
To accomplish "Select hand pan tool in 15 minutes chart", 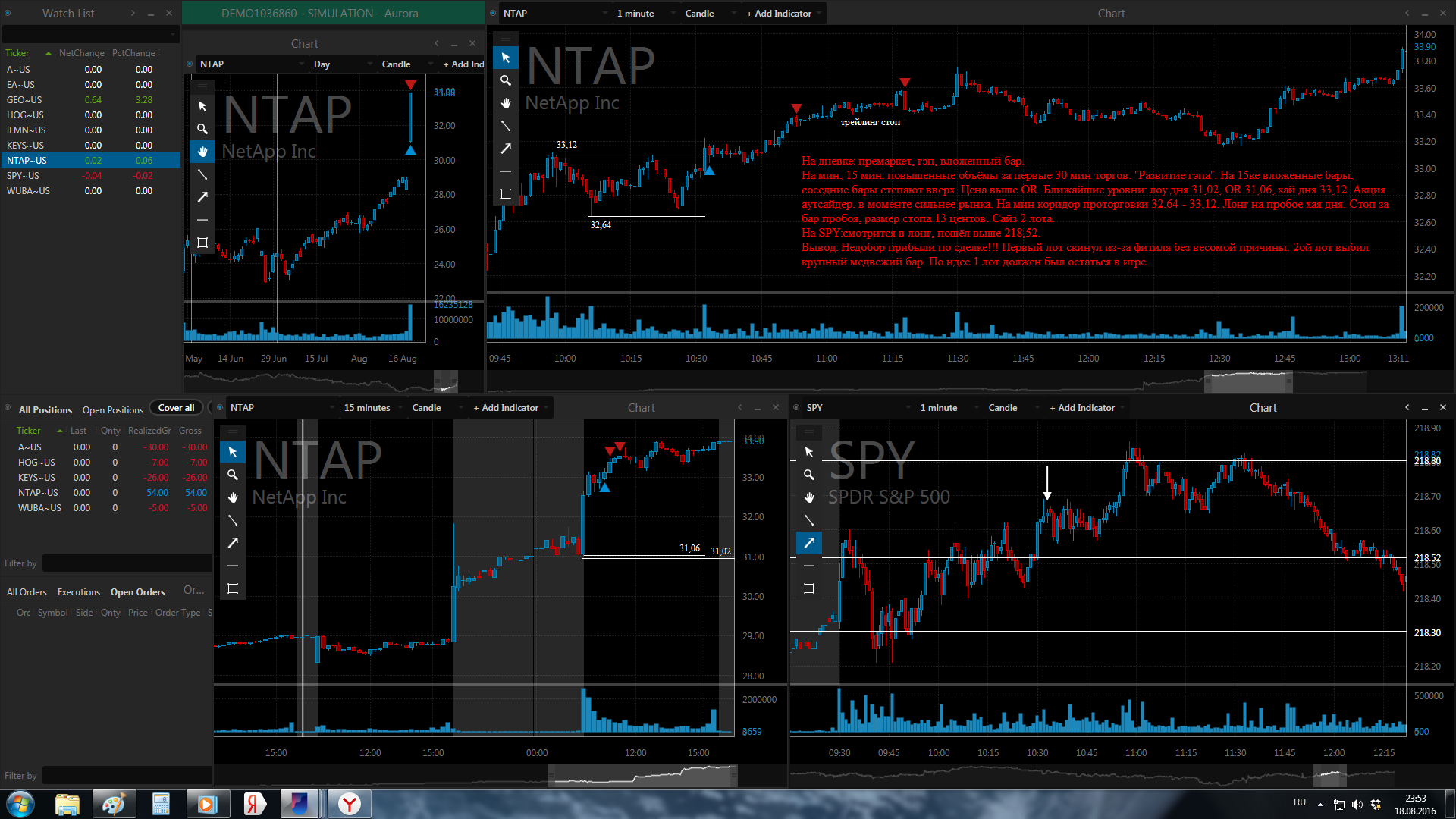I will click(233, 497).
